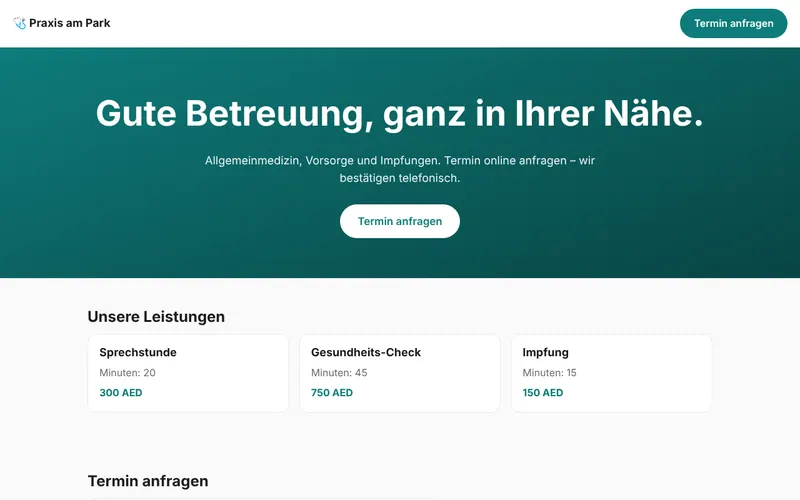Click the Minuten: 45 duration text
This screenshot has height=500, width=800.
click(339, 372)
